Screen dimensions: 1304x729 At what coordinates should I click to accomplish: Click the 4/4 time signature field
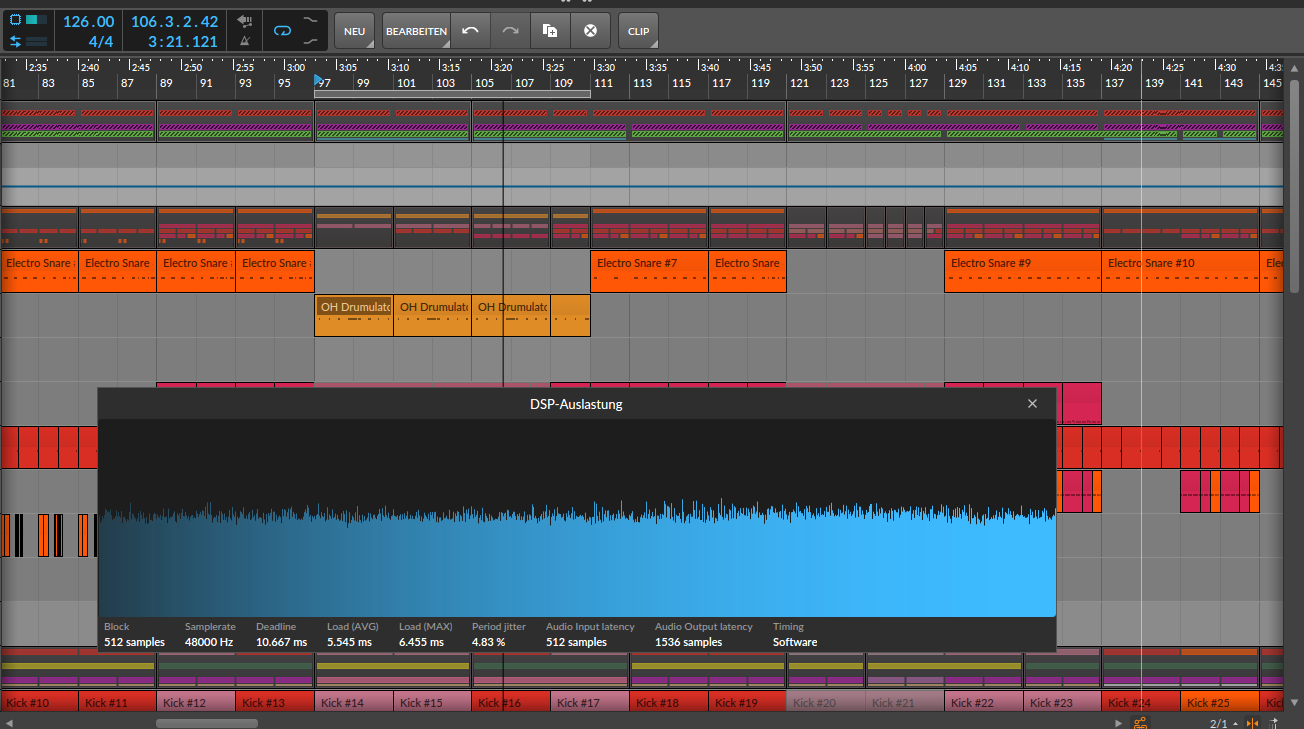tap(100, 42)
